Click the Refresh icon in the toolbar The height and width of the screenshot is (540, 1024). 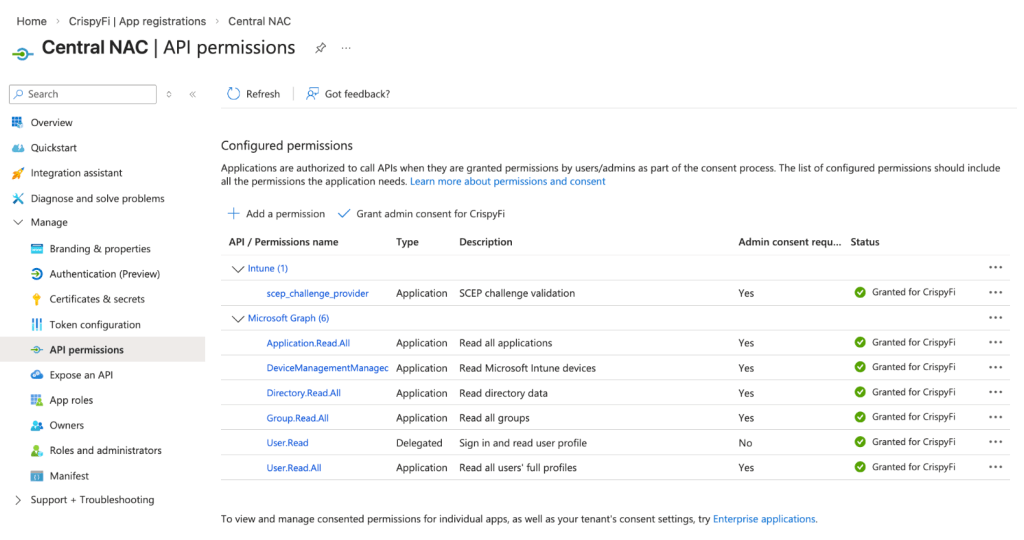pos(234,94)
